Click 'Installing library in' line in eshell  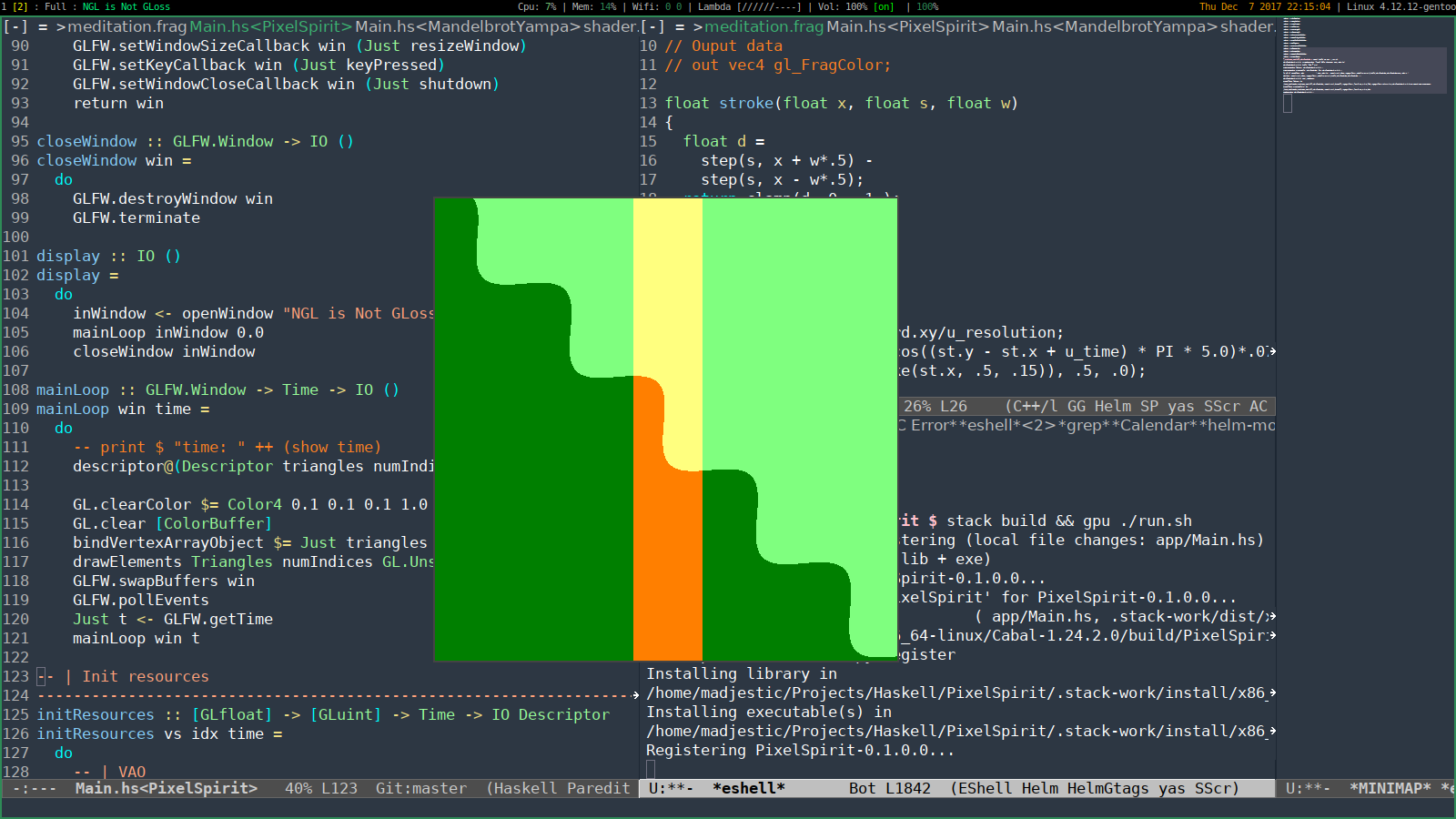[x=742, y=673]
